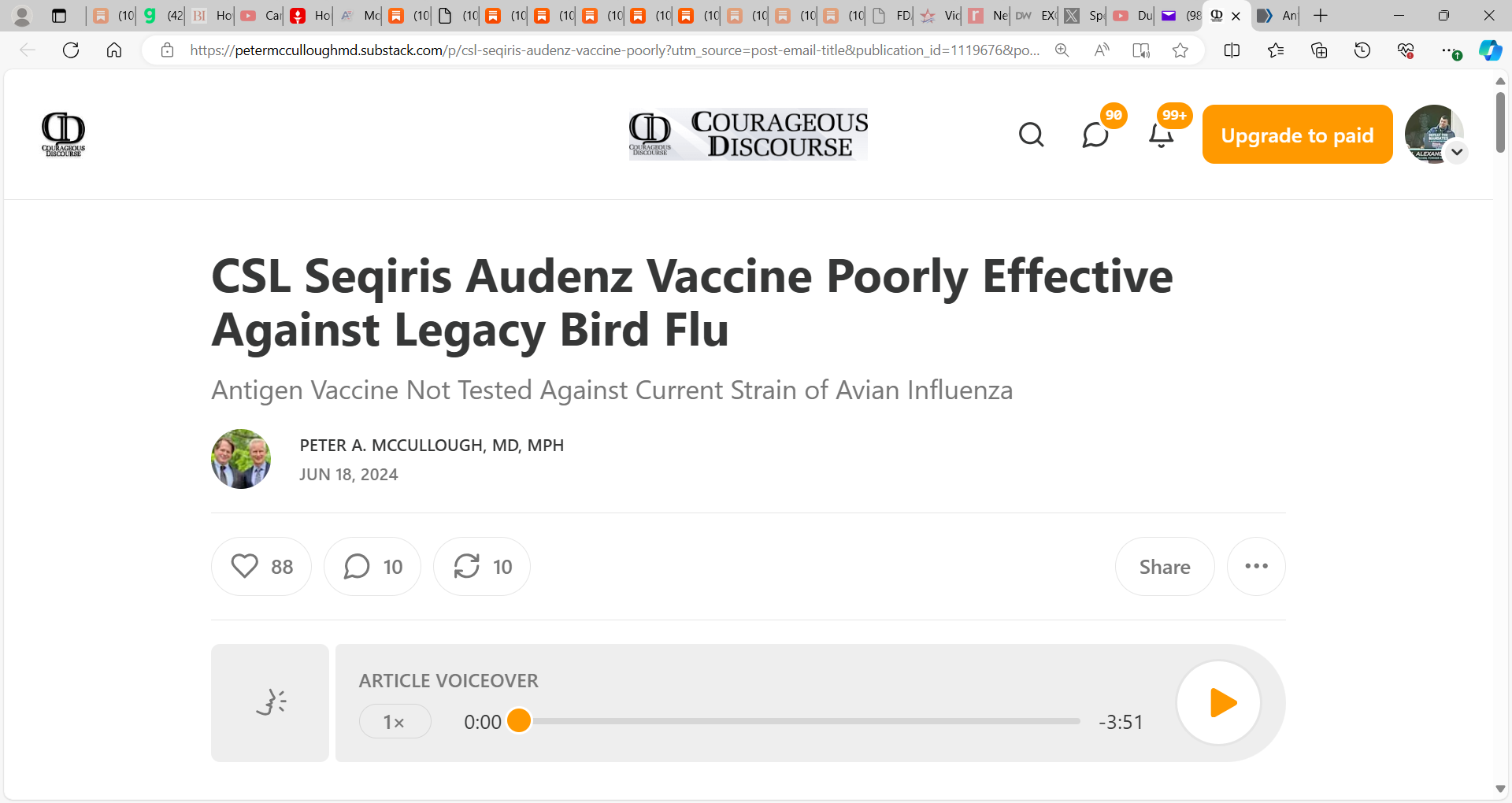The height and width of the screenshot is (803, 1512).
Task: Click Upgrade to paid button
Action: pos(1297,135)
